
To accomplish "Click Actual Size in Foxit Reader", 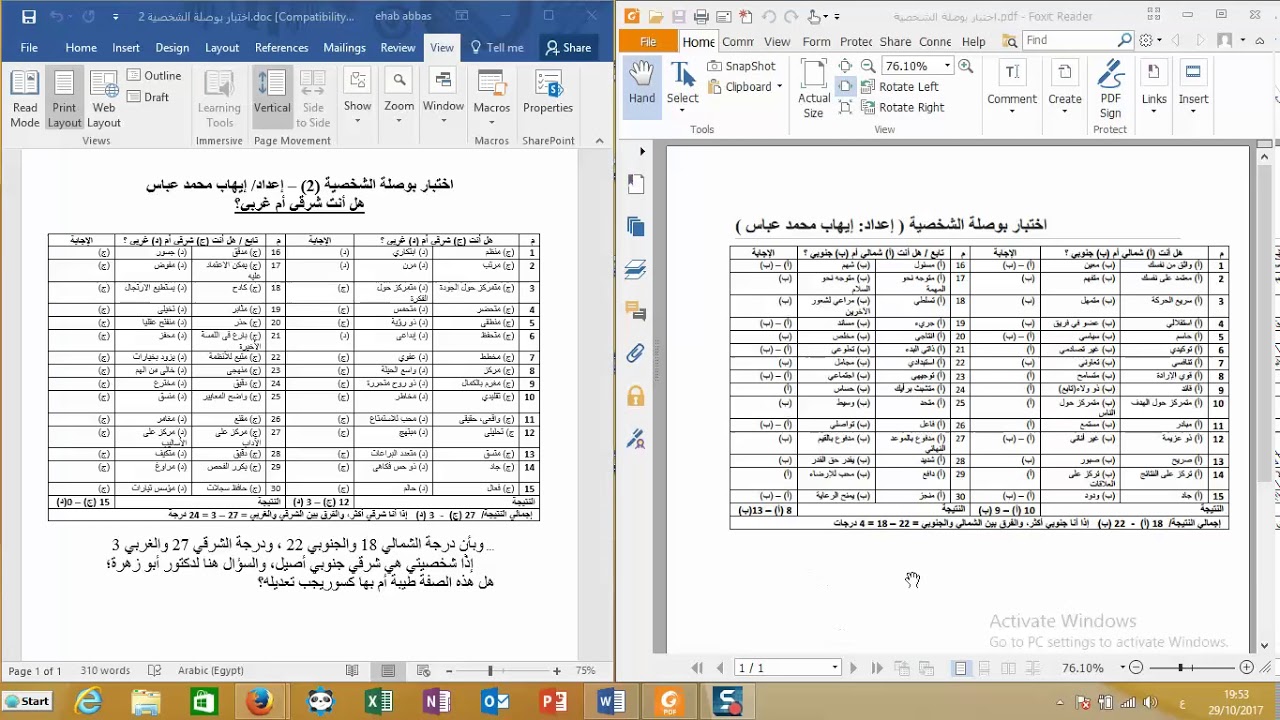I will (814, 88).
